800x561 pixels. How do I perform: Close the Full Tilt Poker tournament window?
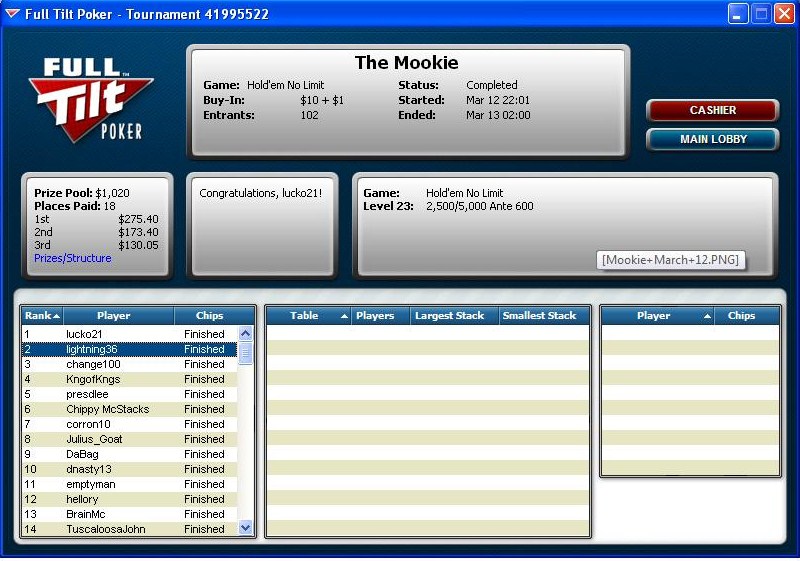click(x=784, y=14)
